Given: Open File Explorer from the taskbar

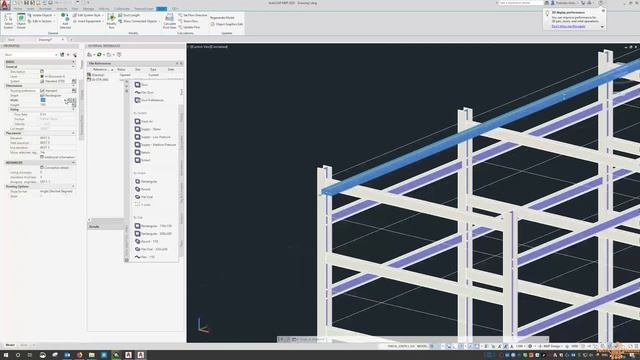Looking at the screenshot, I should (91, 355).
